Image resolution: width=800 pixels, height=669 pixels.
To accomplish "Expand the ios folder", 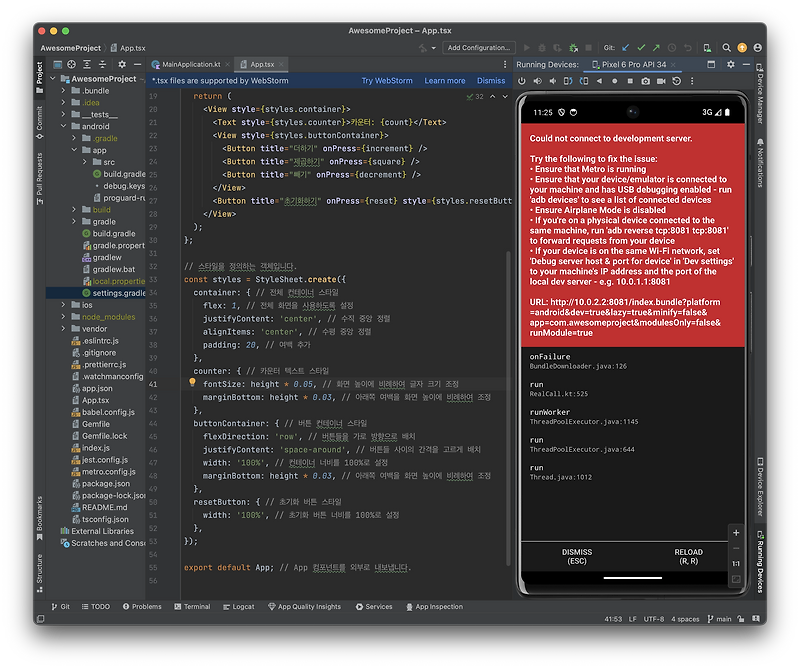I will (x=63, y=305).
